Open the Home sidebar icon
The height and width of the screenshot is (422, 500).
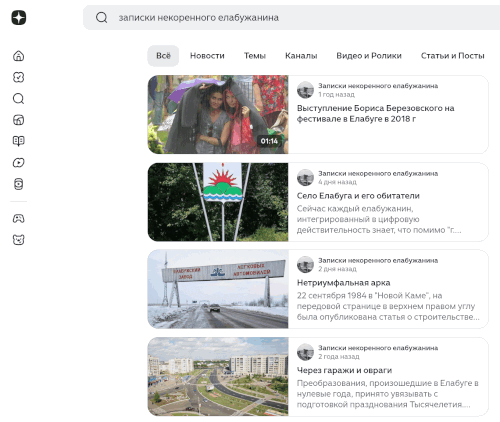[x=19, y=56]
